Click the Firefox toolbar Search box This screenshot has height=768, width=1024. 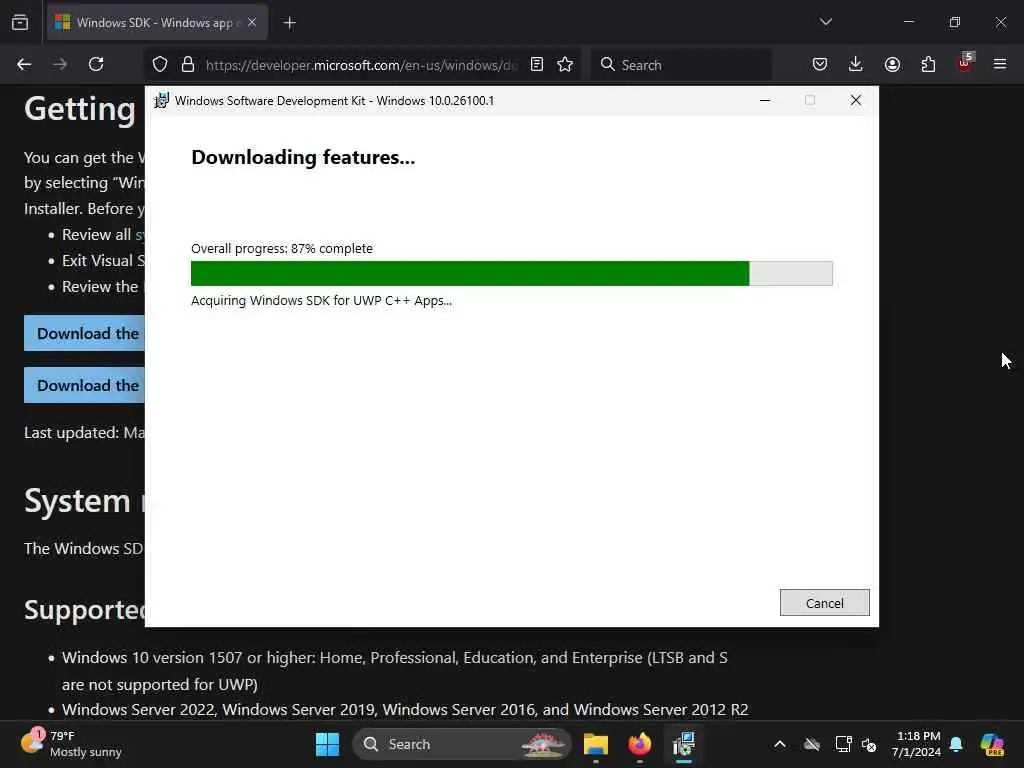[680, 65]
